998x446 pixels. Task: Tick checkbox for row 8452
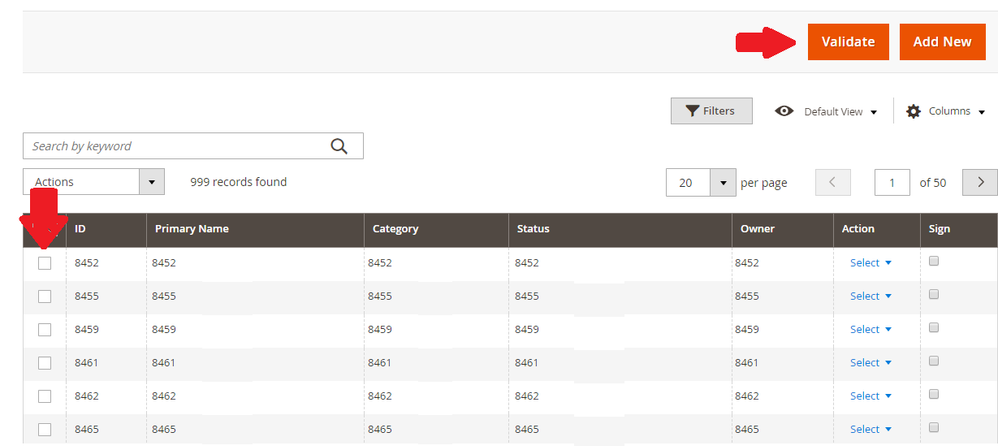tap(45, 263)
